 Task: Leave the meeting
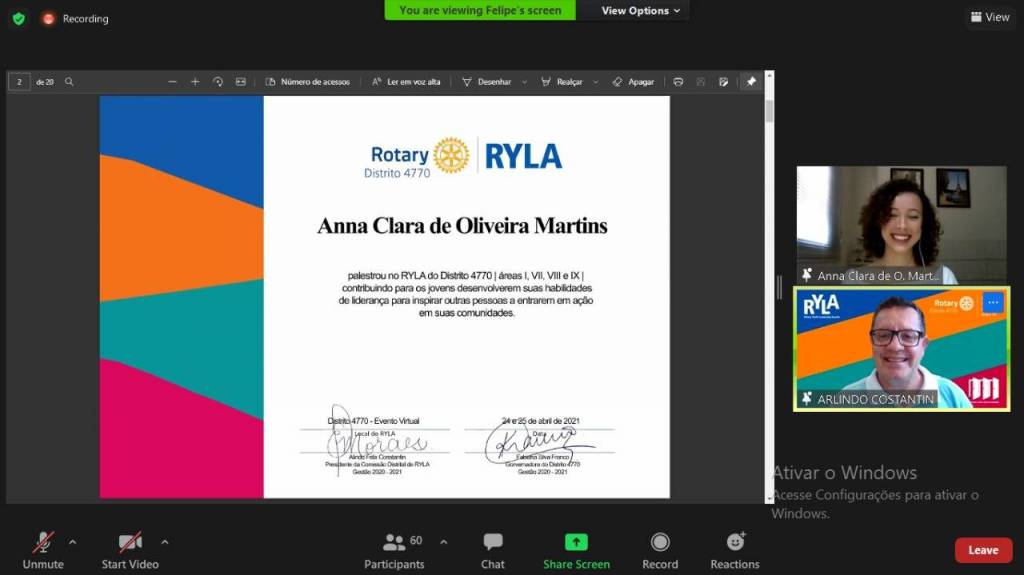982,550
